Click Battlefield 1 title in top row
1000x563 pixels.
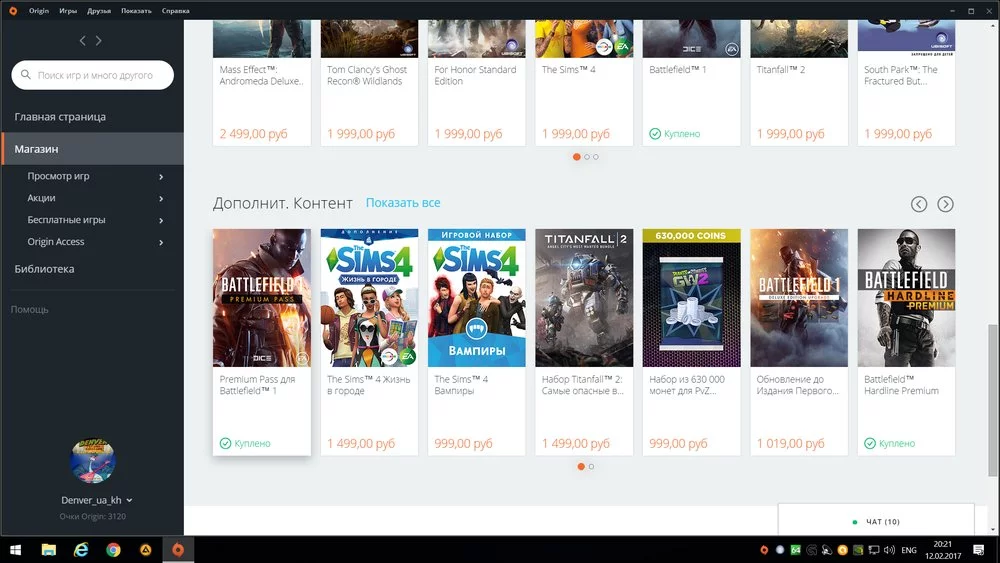[677, 69]
